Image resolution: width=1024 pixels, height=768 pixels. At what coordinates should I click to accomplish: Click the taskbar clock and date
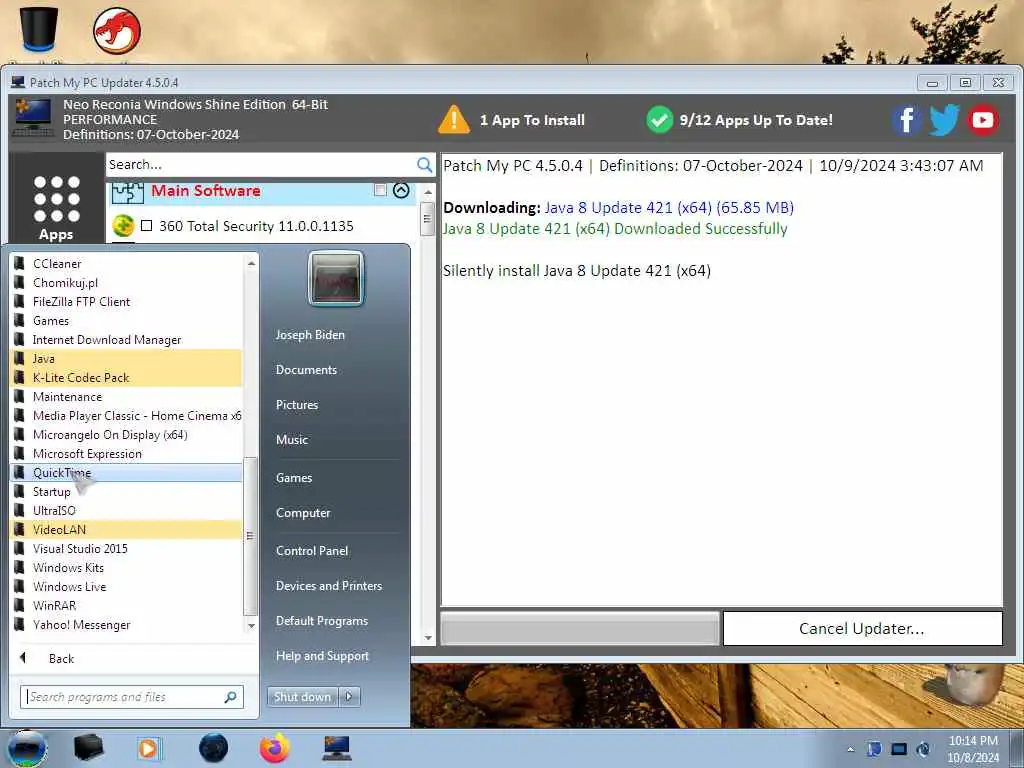coord(973,749)
